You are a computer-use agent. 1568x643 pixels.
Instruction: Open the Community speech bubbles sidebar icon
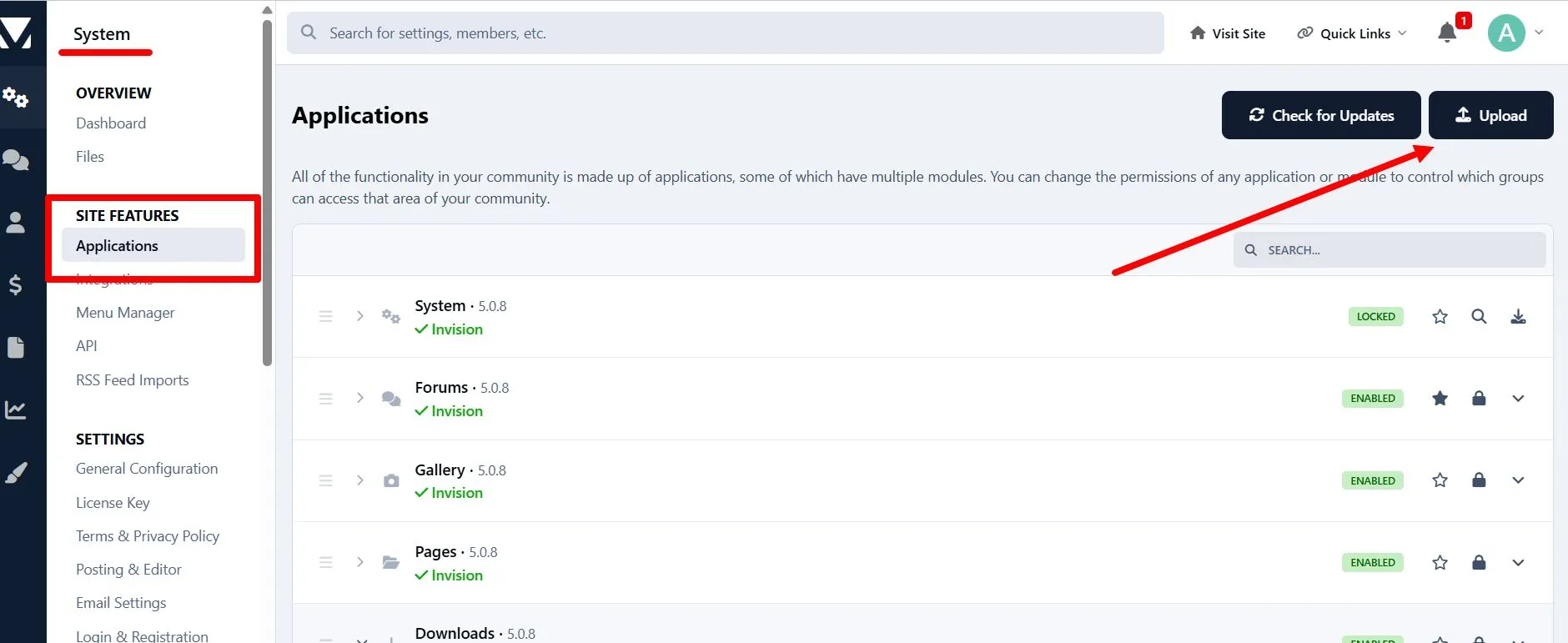tap(16, 159)
